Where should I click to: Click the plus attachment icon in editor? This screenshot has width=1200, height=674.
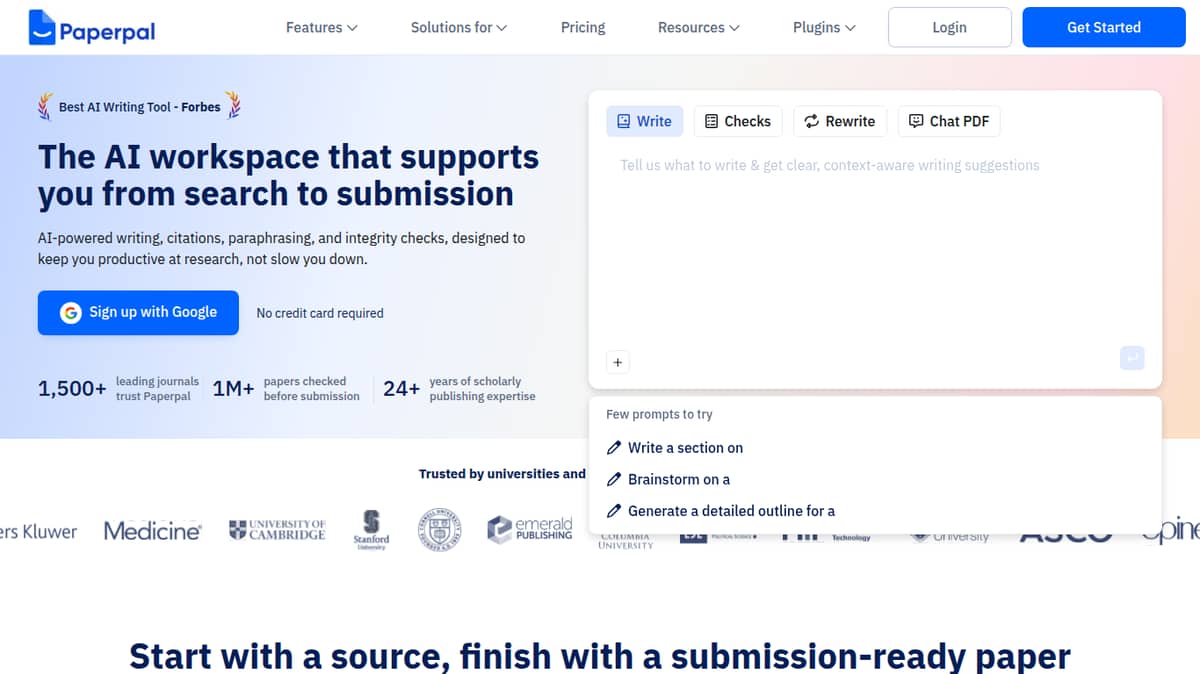[618, 362]
